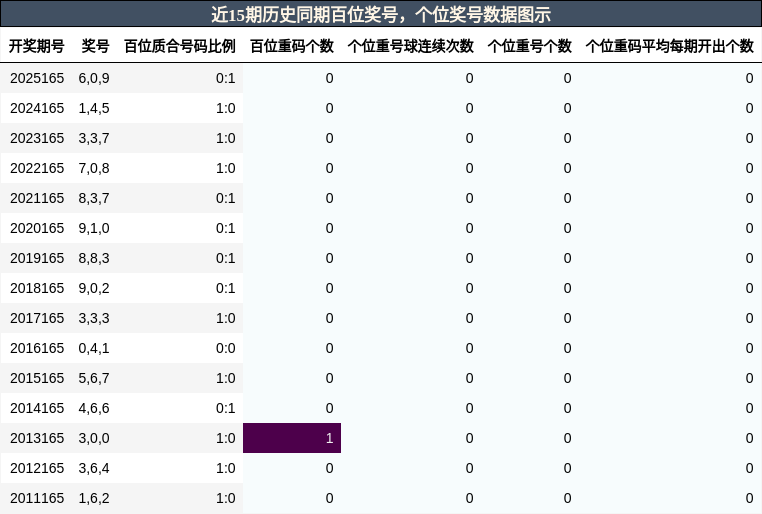Screen dimensions: 762x514
Task: Click ratio 1:0 in row 2022165
Action: point(225,169)
